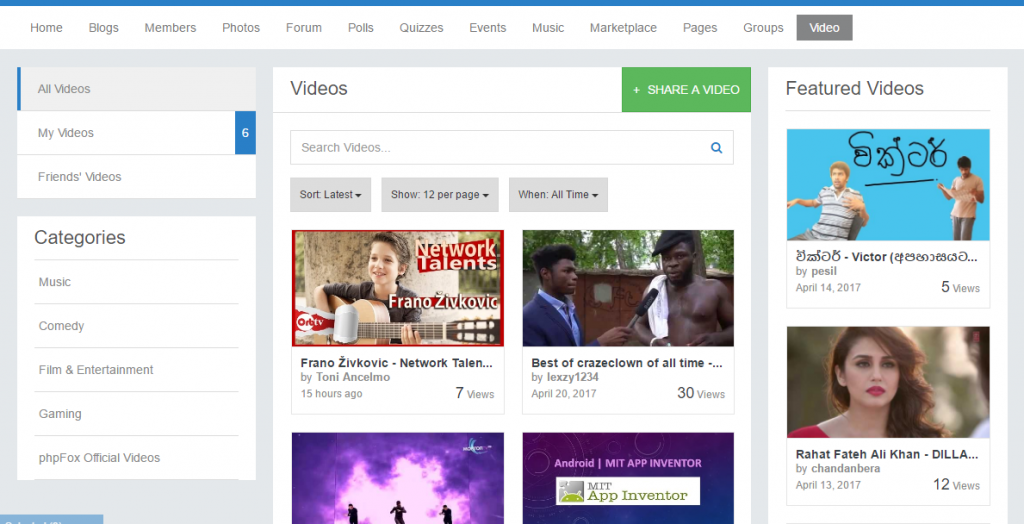
Task: Open lexzy1234's profile link
Action: [572, 377]
